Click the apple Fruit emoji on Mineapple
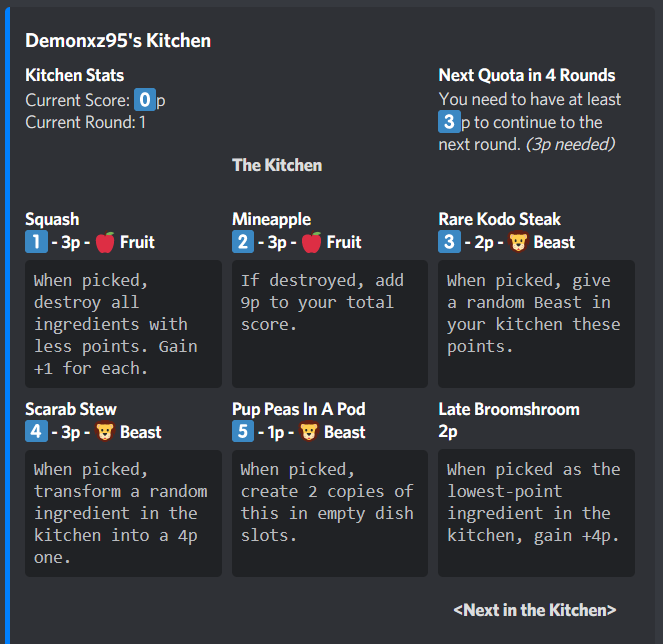 point(312,242)
